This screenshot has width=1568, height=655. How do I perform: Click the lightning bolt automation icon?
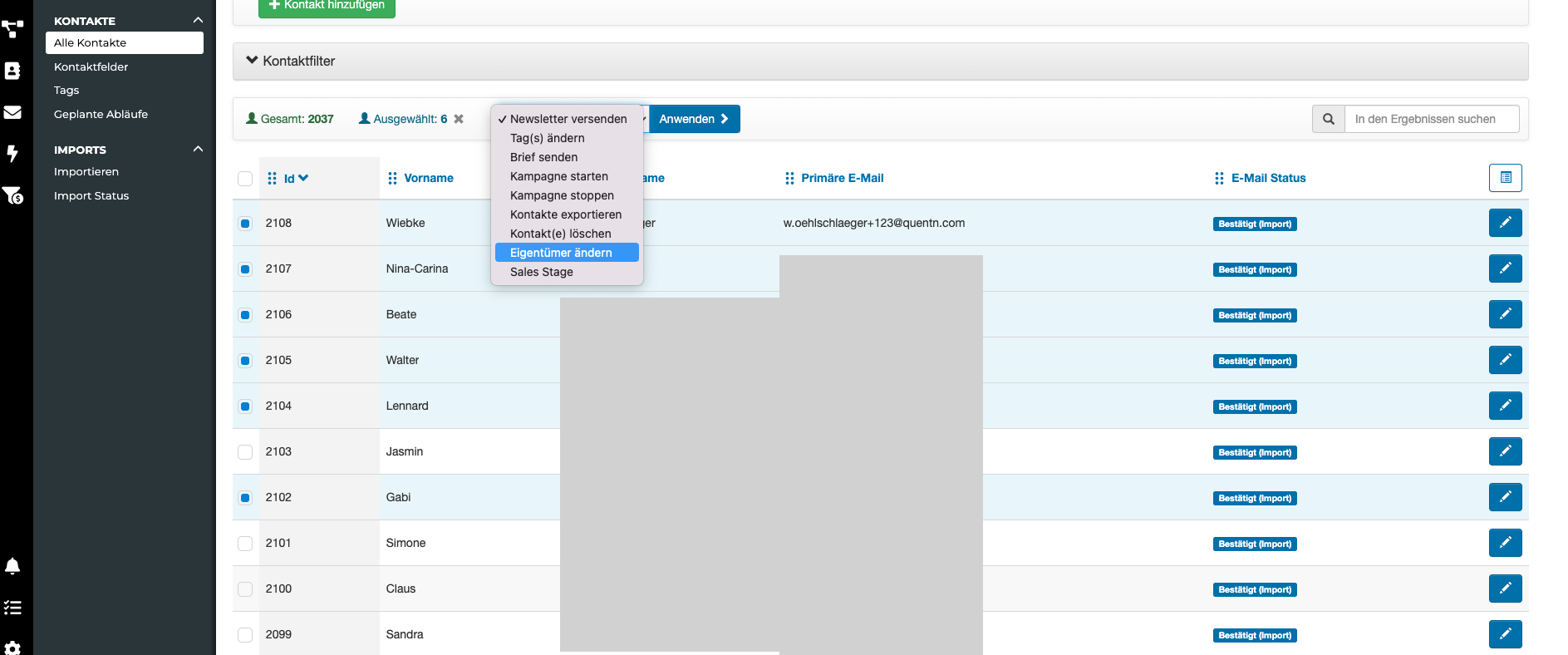click(12, 153)
